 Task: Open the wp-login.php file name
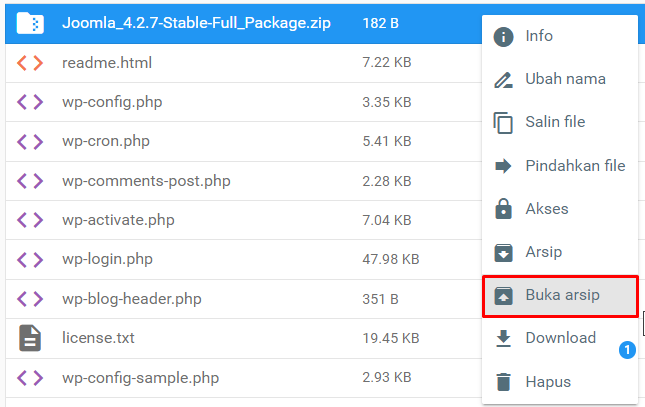click(x=107, y=259)
